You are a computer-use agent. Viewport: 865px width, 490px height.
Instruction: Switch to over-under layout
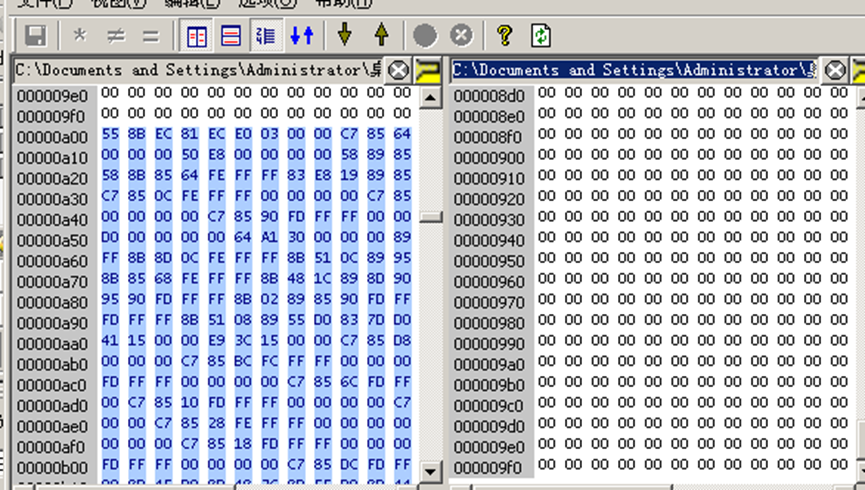tap(231, 36)
